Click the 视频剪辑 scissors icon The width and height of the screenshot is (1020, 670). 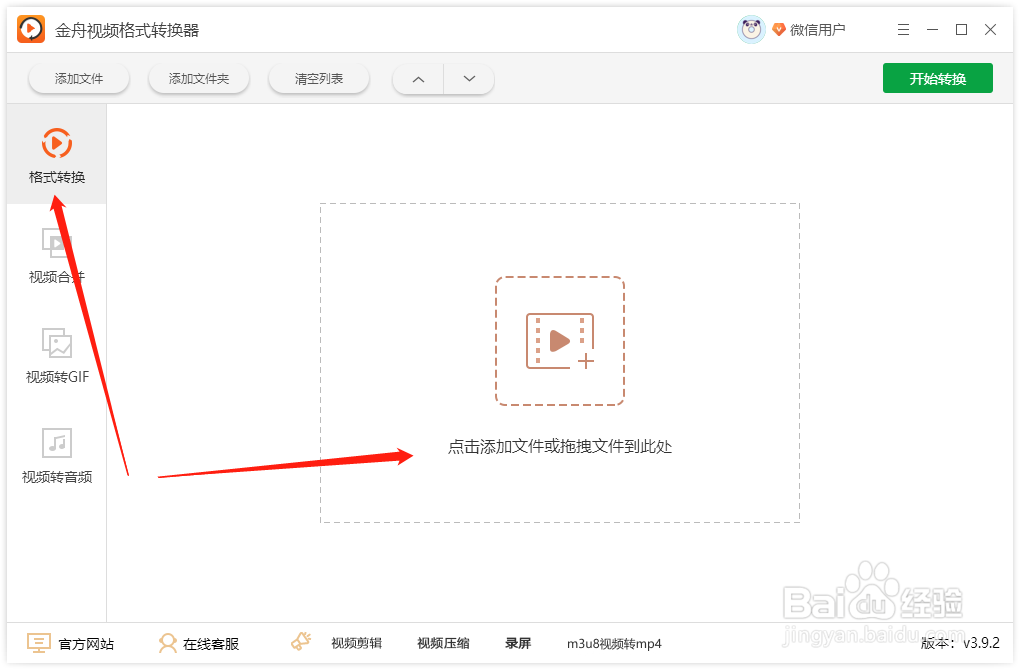coord(301,641)
